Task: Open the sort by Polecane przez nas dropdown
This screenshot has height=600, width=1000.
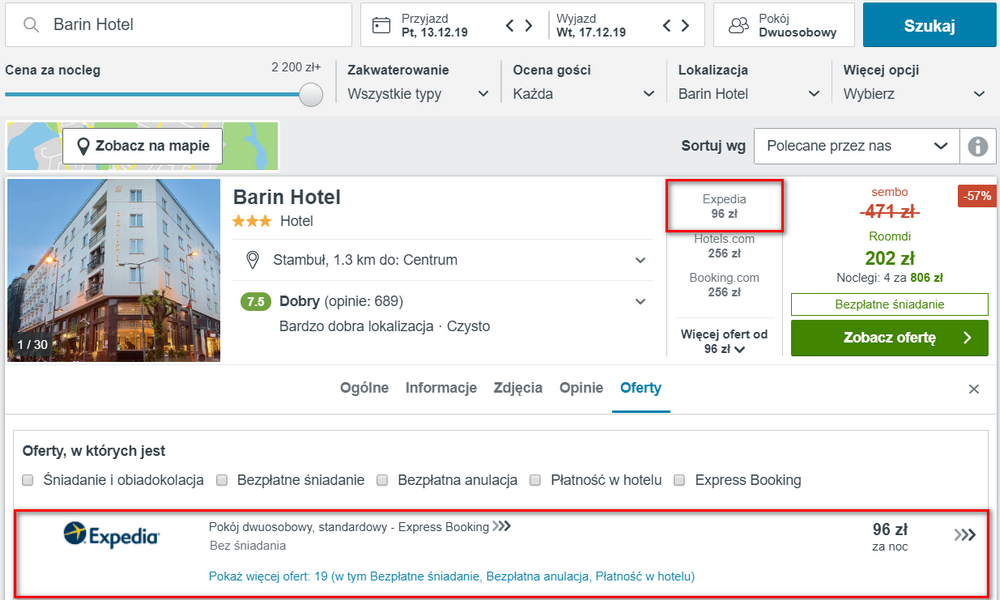Action: click(x=856, y=146)
